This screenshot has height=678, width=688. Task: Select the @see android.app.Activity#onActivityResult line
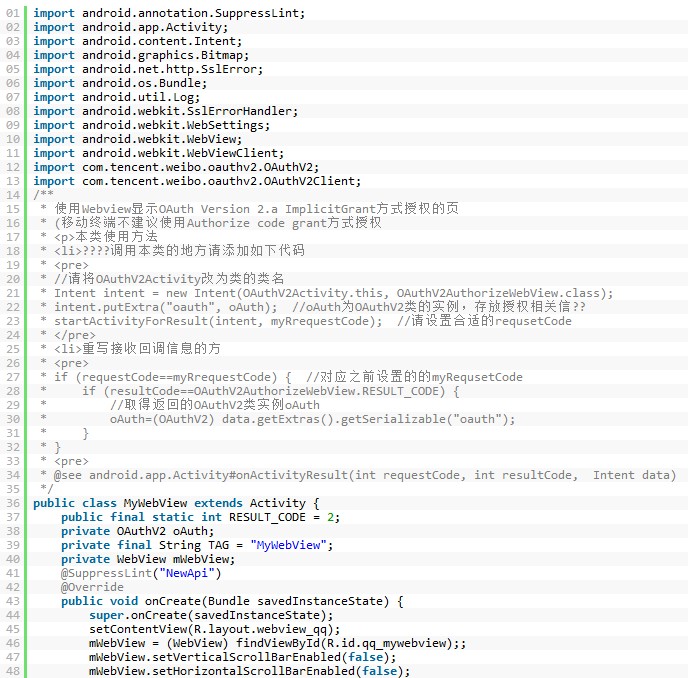pos(358,476)
